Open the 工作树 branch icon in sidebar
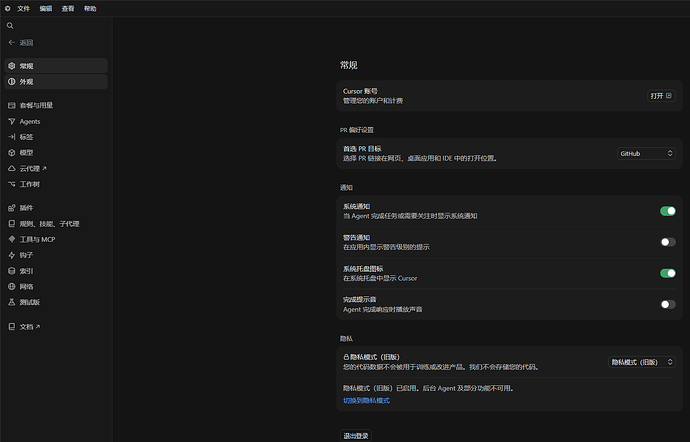 tap(12, 184)
